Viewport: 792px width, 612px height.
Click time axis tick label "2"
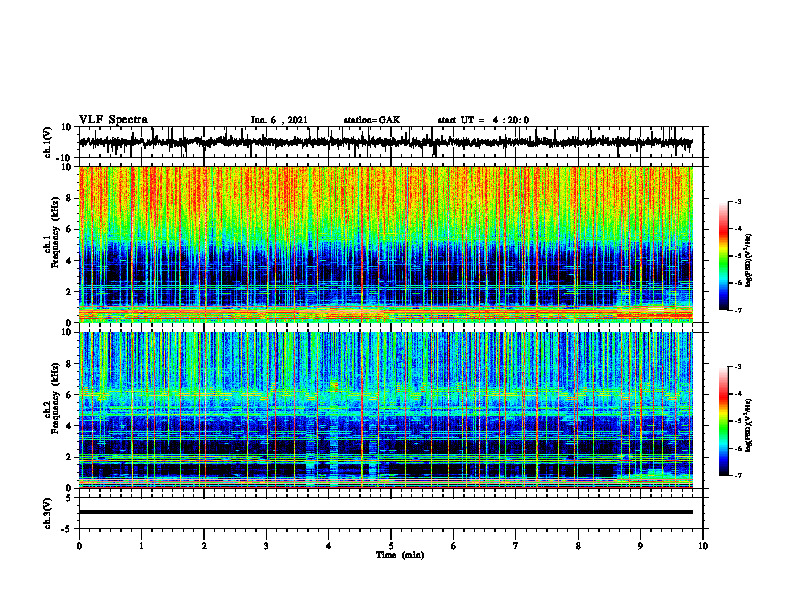pos(204,546)
